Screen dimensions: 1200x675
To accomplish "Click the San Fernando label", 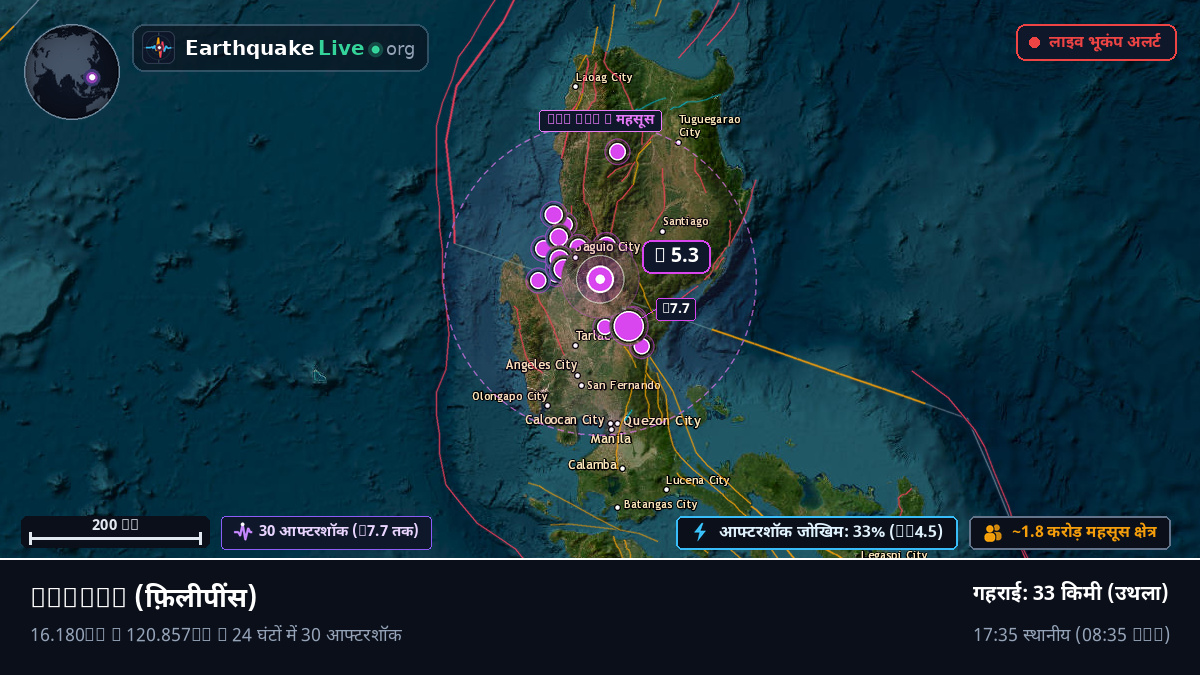I will (x=624, y=385).
